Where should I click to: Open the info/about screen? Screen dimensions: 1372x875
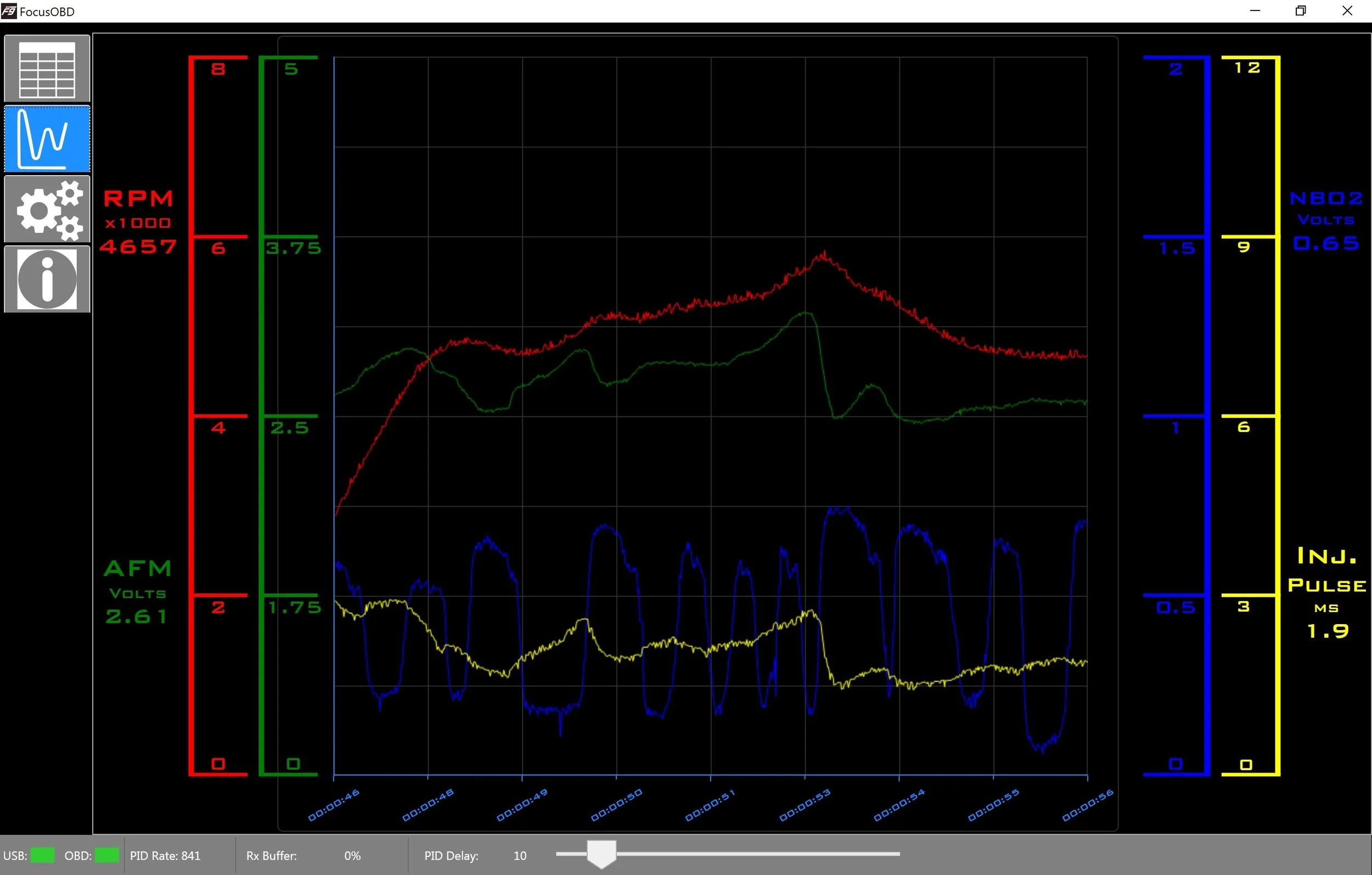[x=47, y=279]
